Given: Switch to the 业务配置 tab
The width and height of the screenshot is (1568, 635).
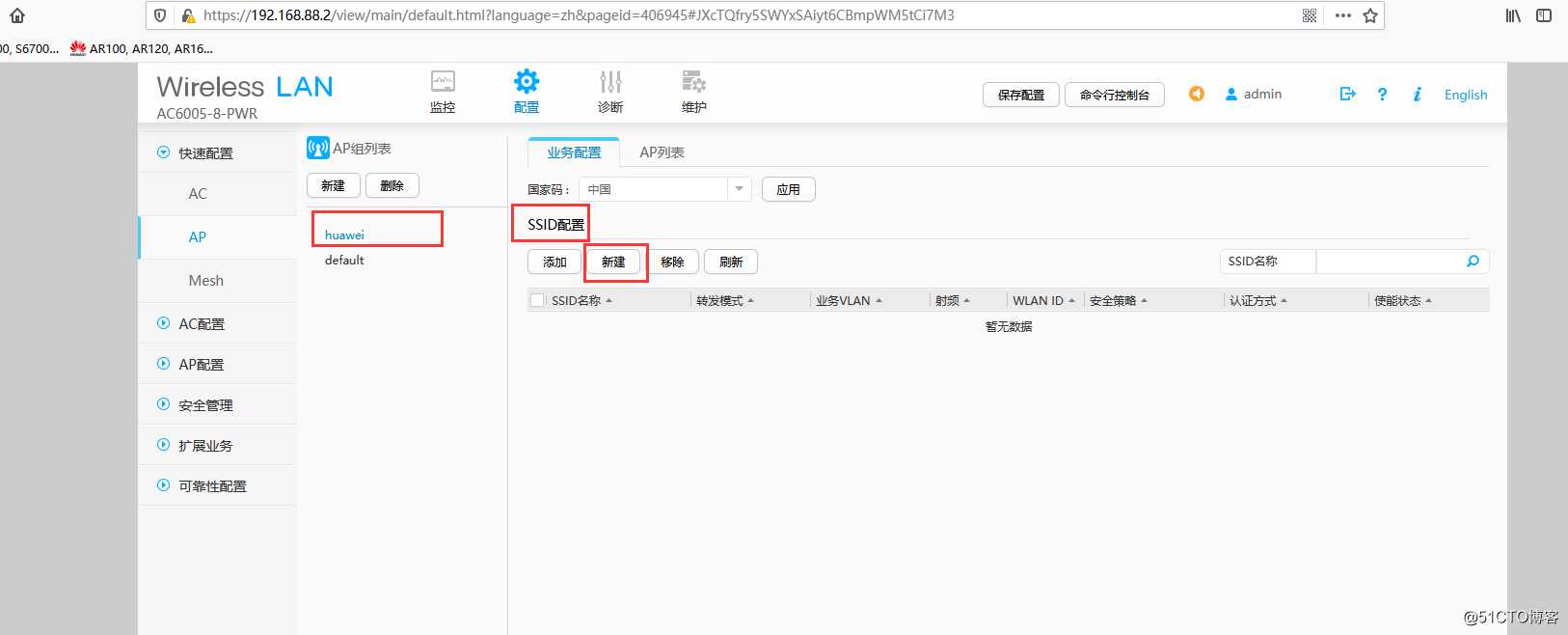Looking at the screenshot, I should (574, 152).
